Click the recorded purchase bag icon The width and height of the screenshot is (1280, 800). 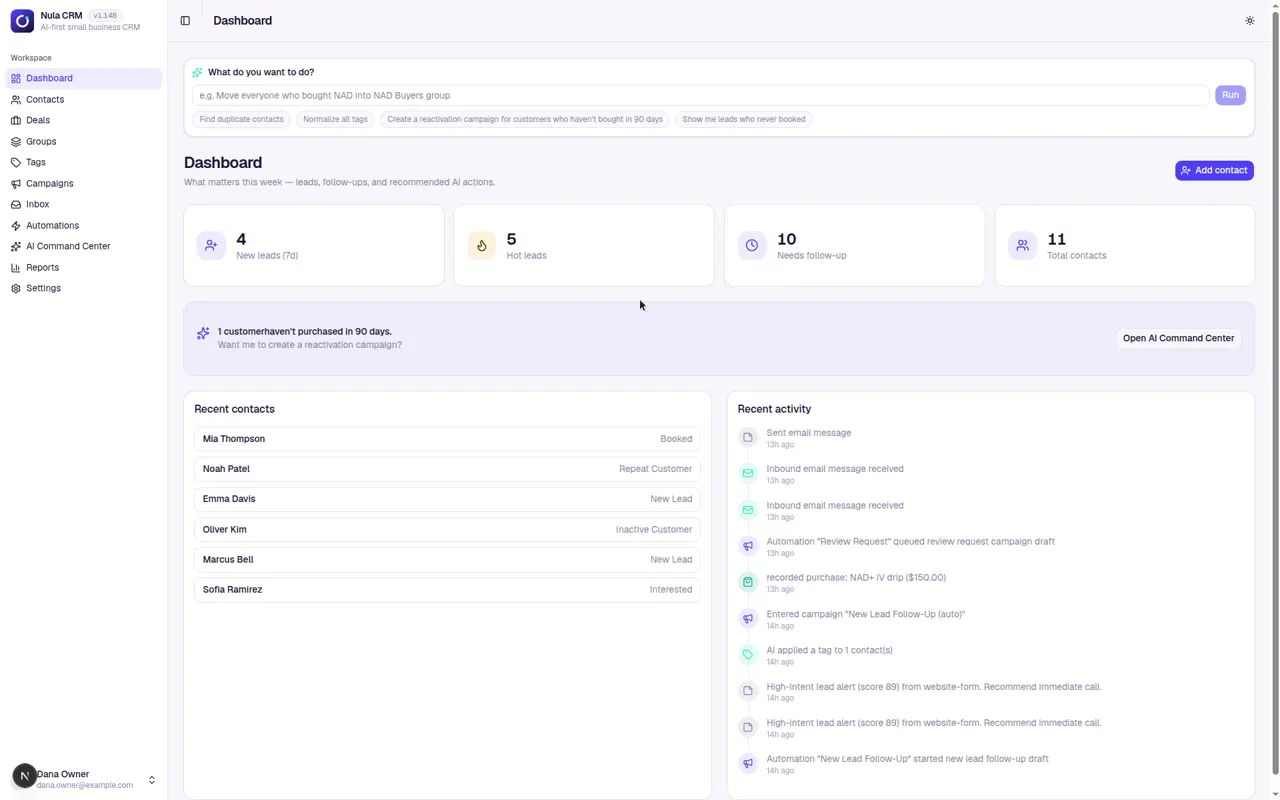748,582
